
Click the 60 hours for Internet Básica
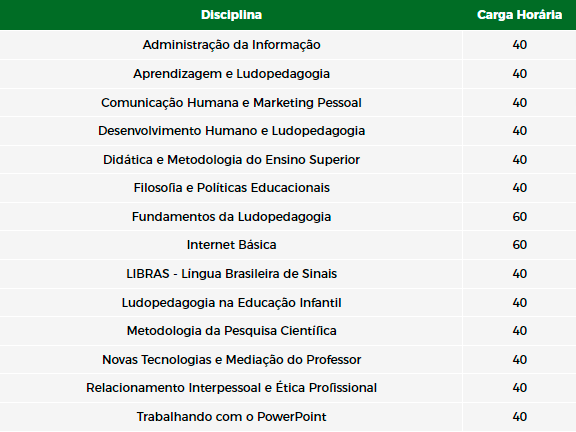[x=520, y=245]
